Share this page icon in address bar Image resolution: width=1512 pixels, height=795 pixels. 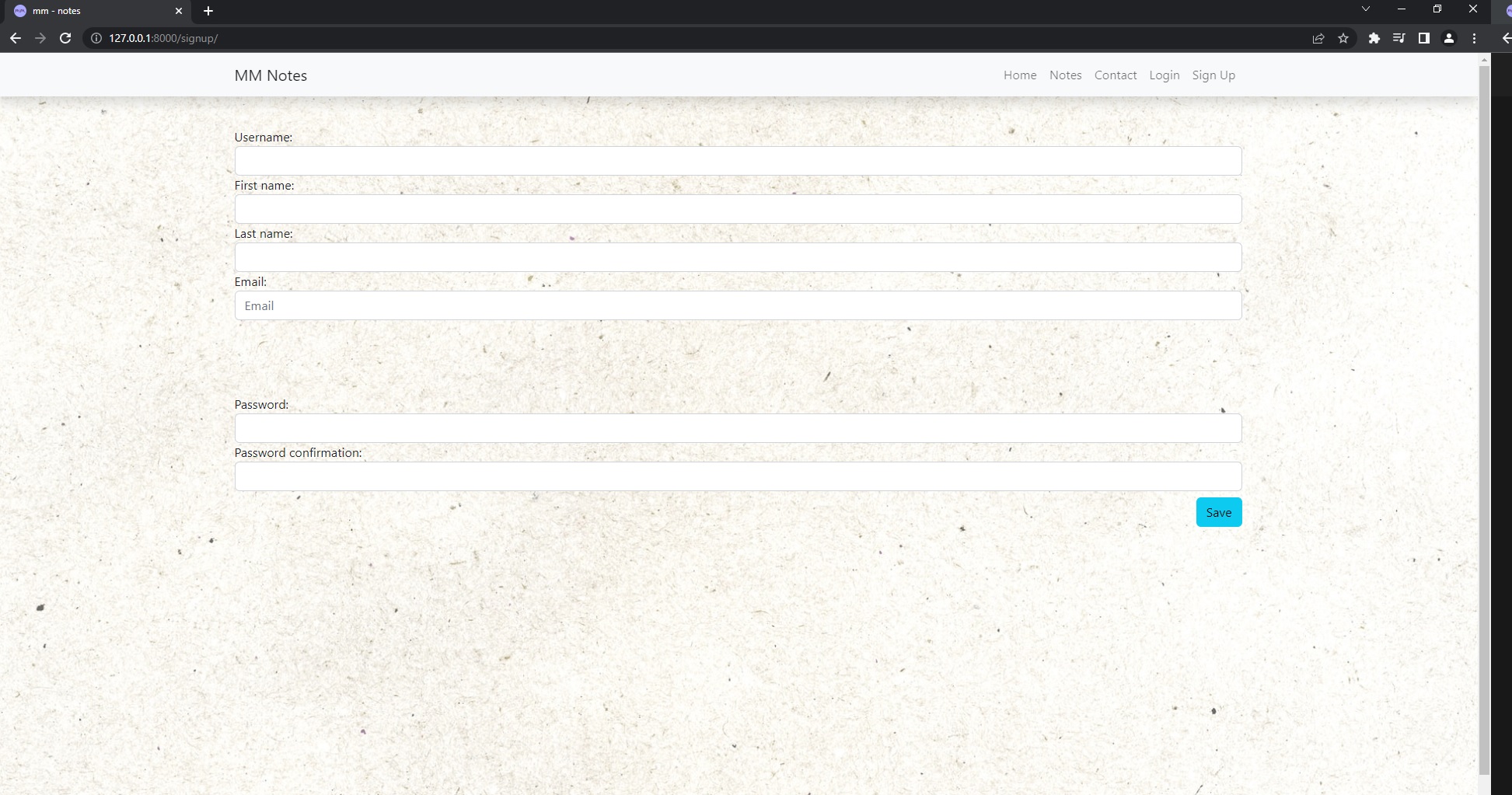tap(1318, 38)
